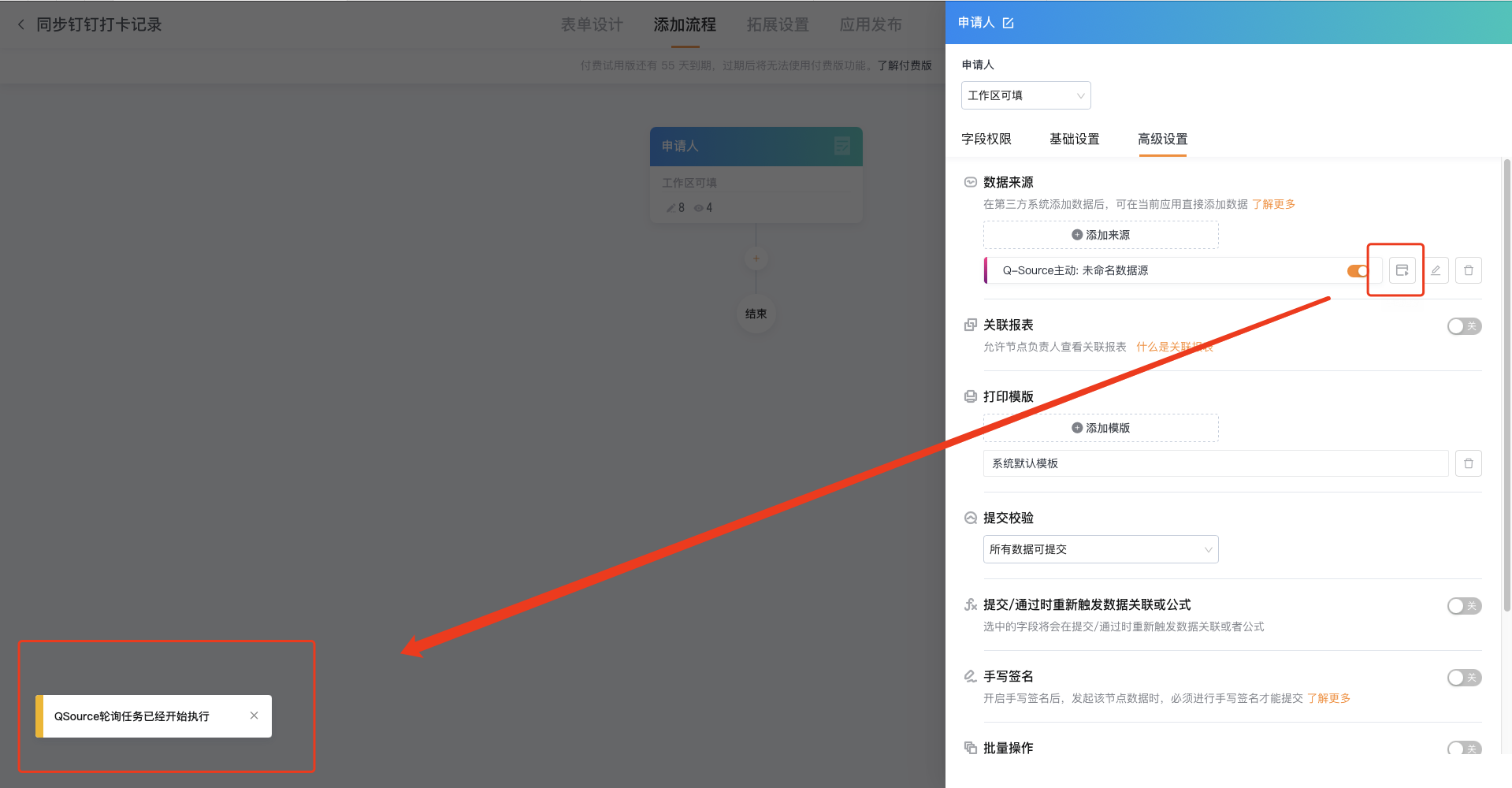Click the editable-fields pencil count on the 申请人 node
The width and height of the screenshot is (1512, 788).
(676, 208)
